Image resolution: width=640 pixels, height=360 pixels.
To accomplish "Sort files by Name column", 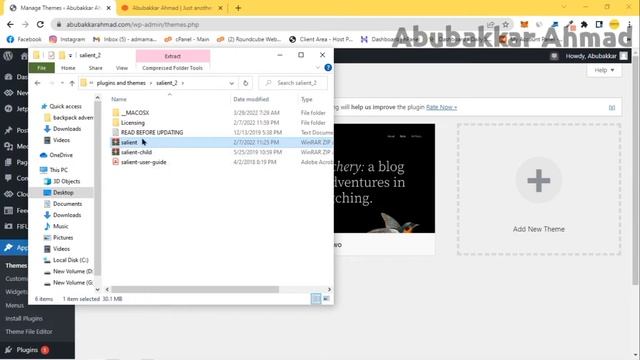I will 119,99.
